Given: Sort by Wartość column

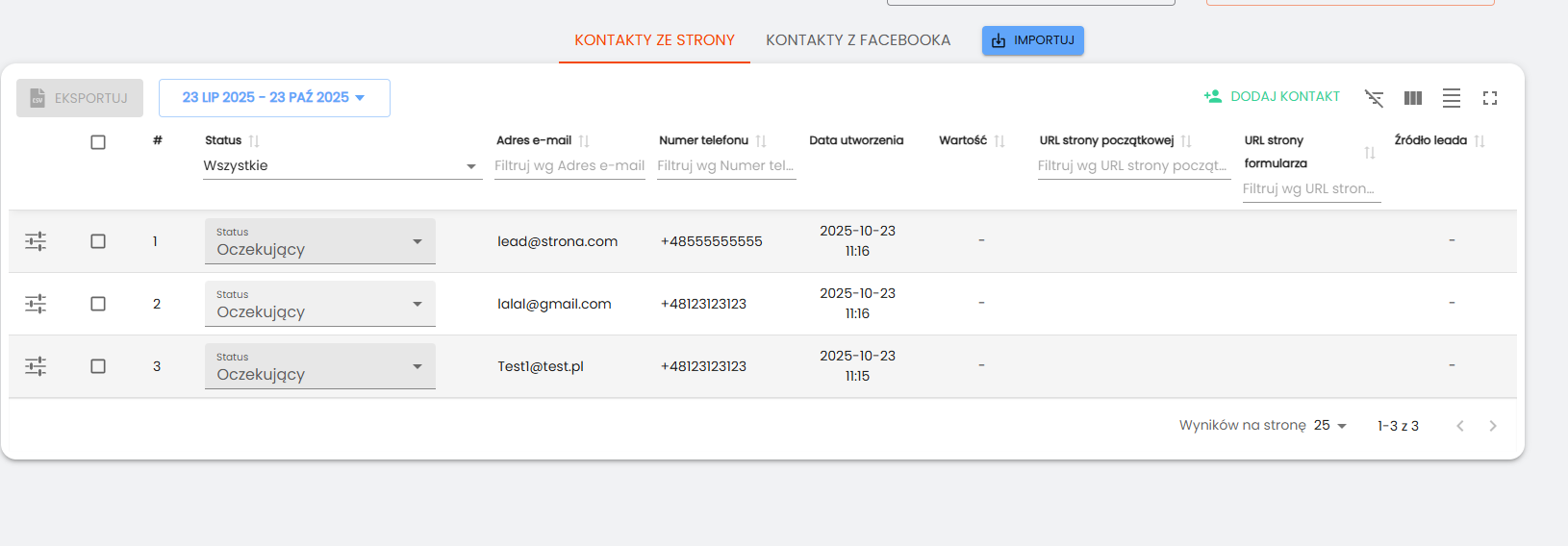Looking at the screenshot, I should (999, 141).
